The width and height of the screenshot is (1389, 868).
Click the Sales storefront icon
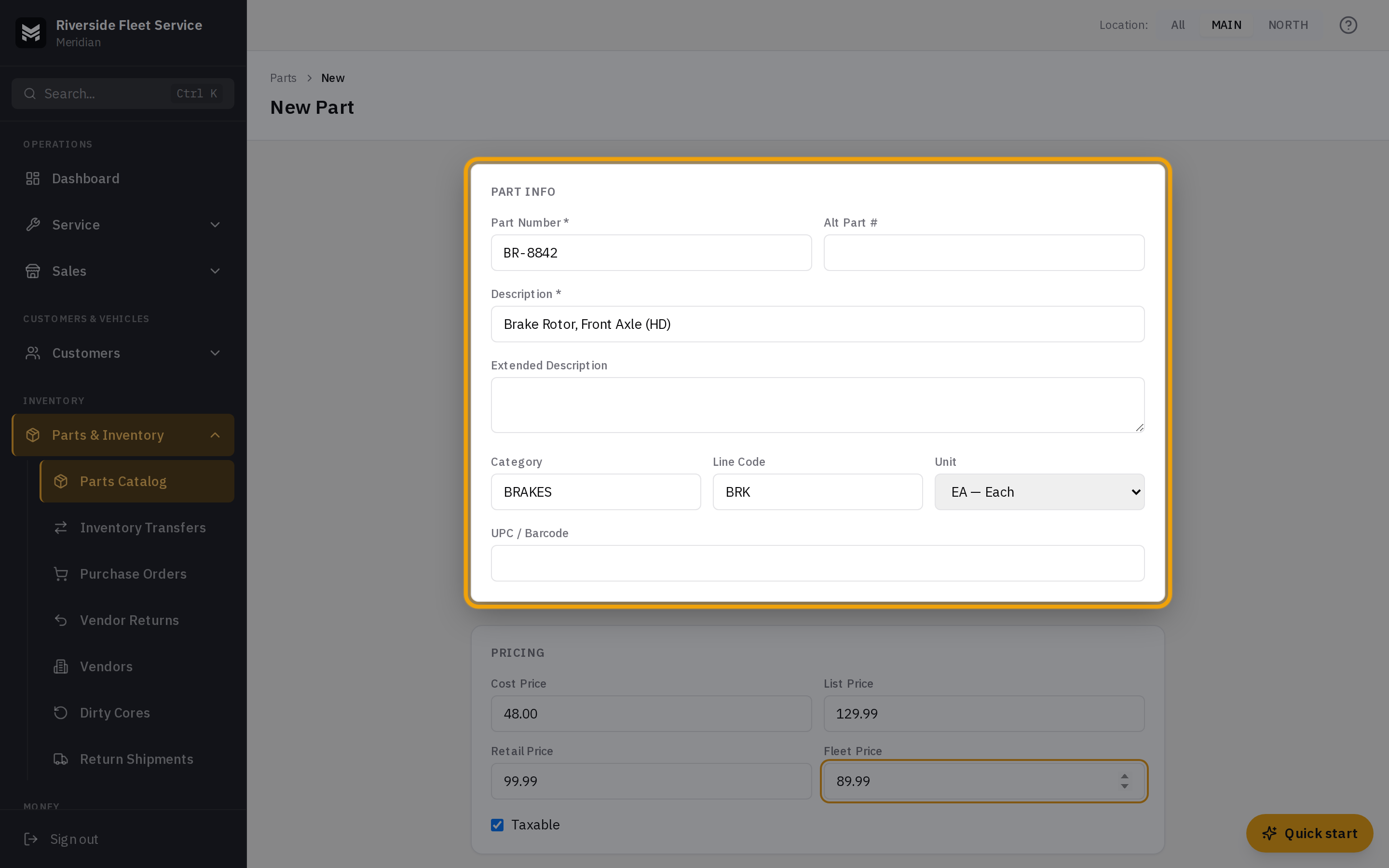[x=33, y=271]
